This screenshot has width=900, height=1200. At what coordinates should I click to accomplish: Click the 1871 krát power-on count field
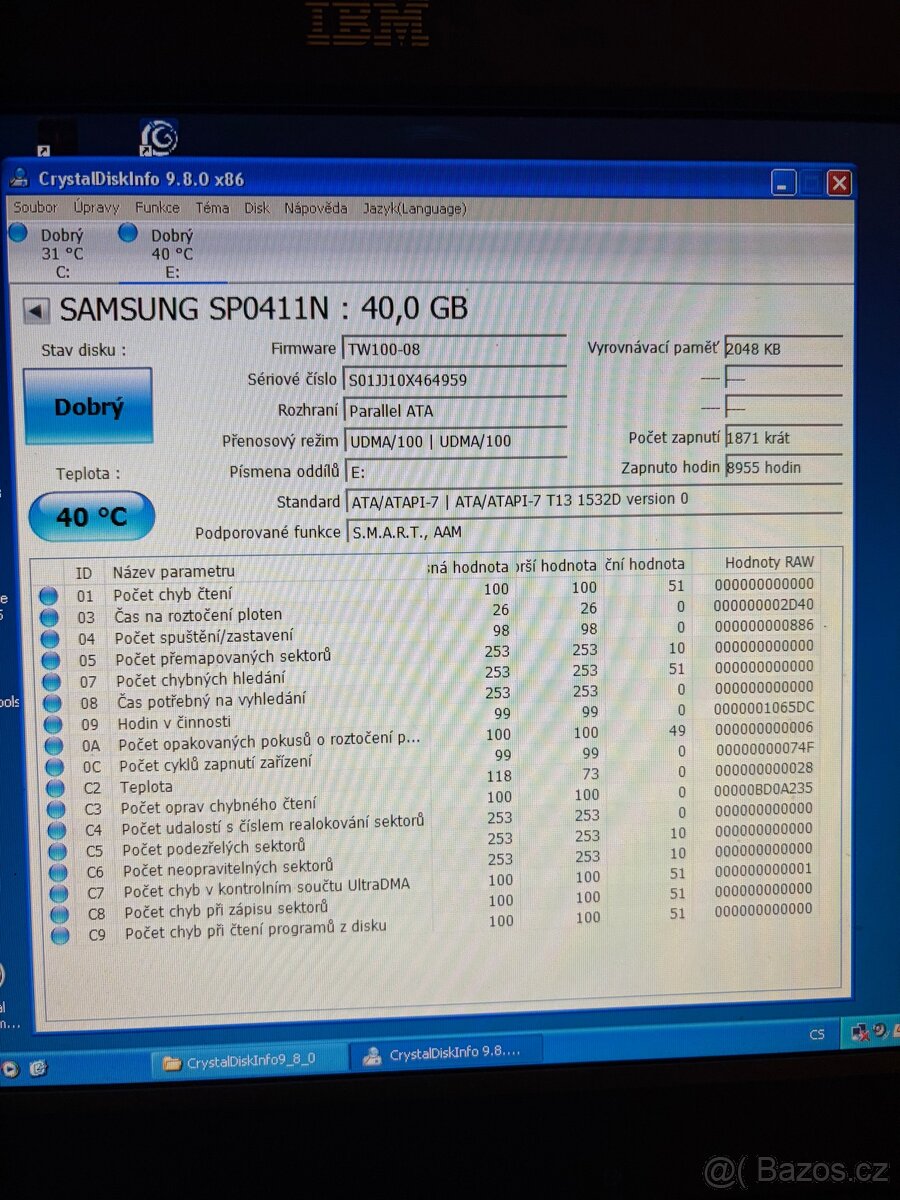tap(783, 437)
